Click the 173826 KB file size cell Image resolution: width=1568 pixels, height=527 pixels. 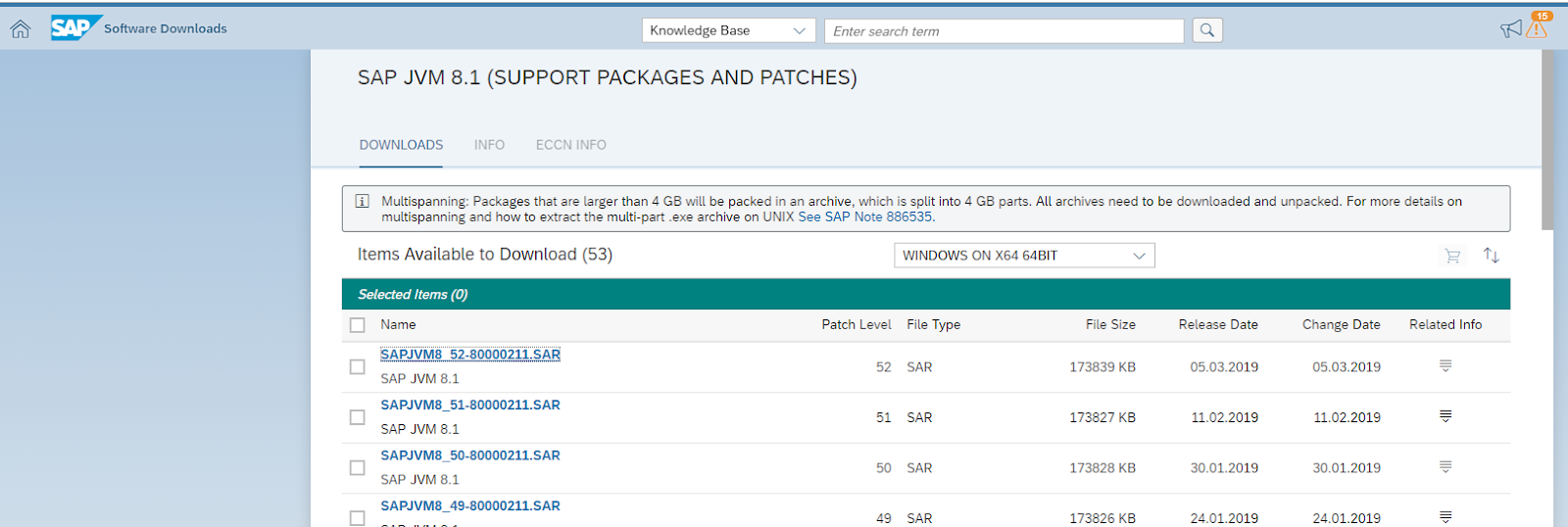pyautogui.click(x=1102, y=518)
